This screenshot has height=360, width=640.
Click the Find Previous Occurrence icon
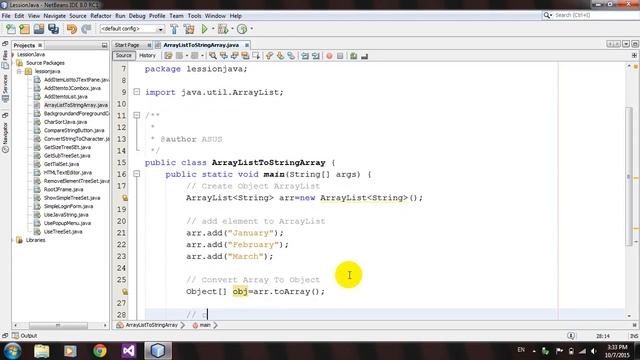coord(224,56)
